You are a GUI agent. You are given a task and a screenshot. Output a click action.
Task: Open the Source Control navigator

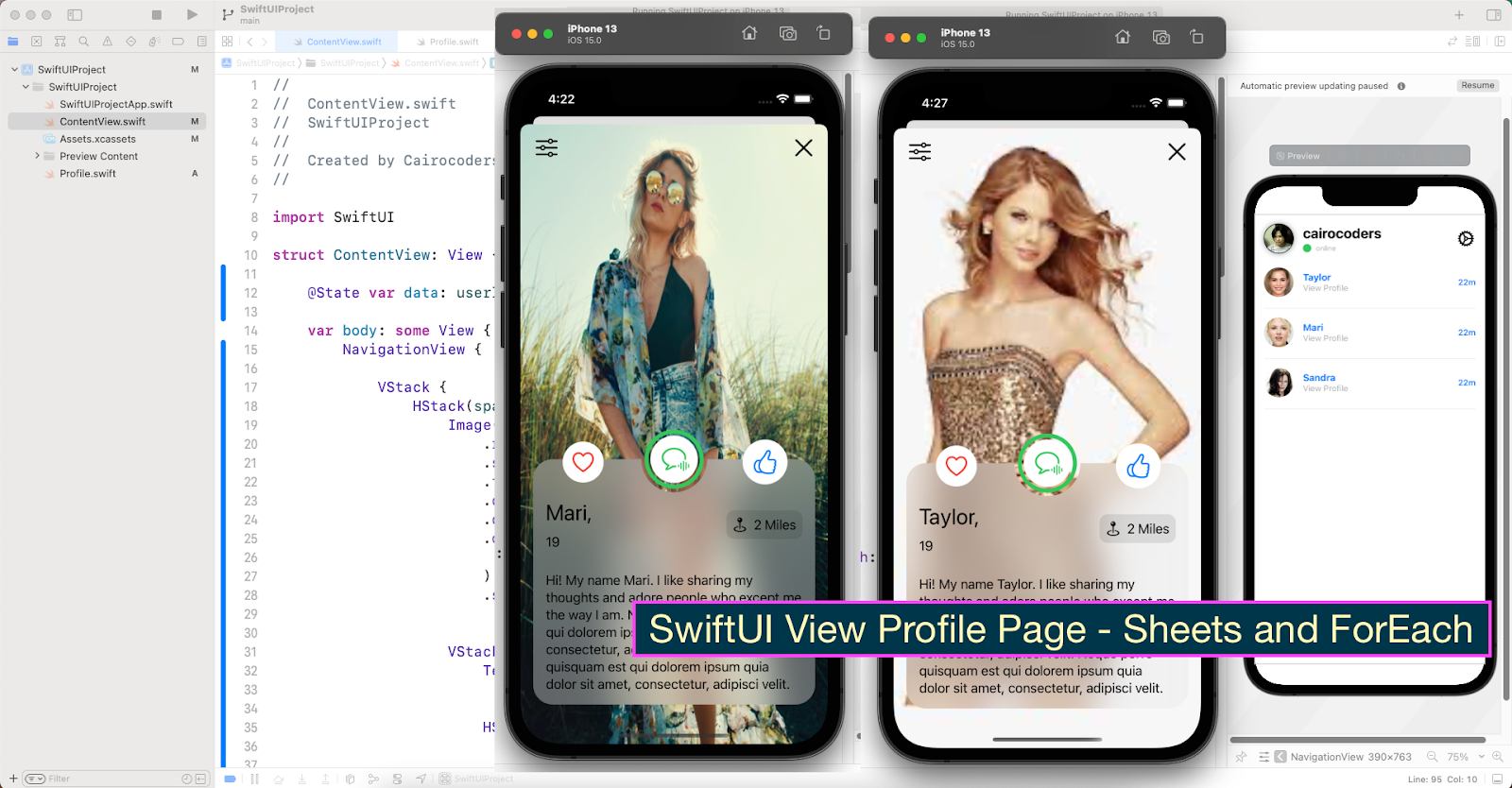click(37, 42)
